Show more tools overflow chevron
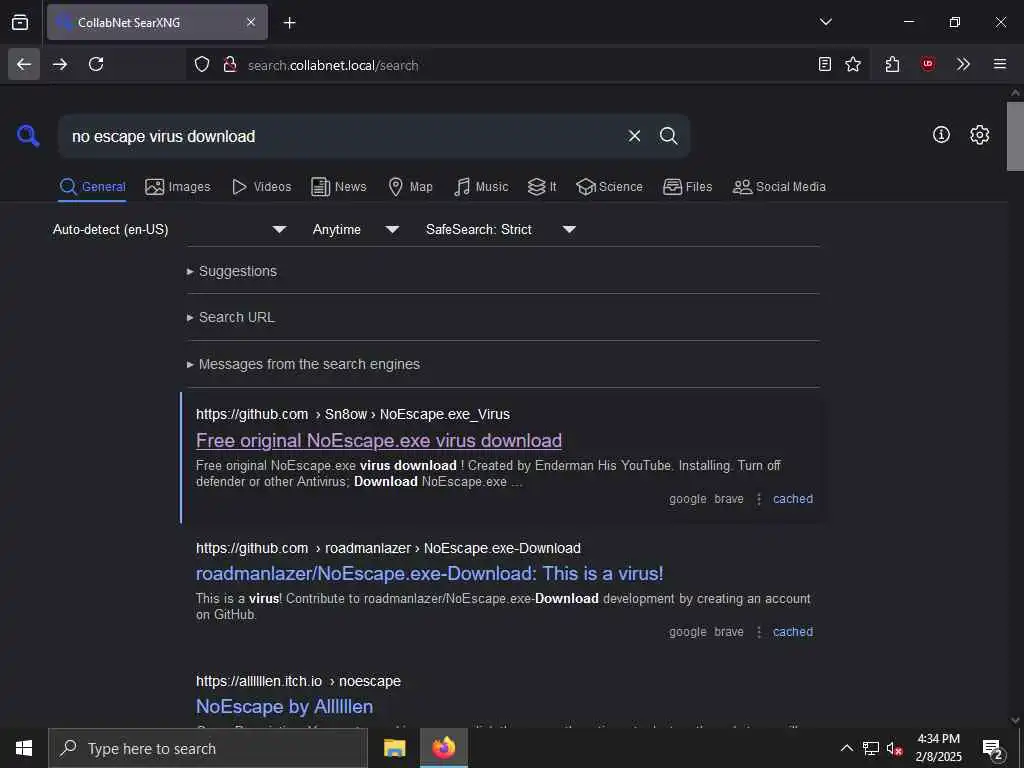1024x768 pixels. (963, 64)
